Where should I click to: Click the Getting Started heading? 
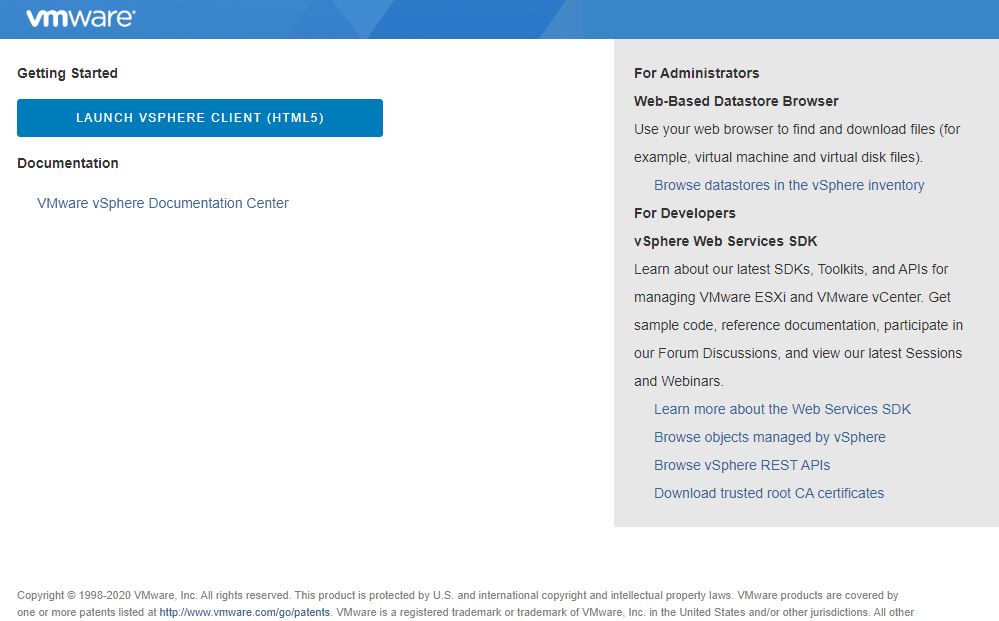tap(68, 73)
